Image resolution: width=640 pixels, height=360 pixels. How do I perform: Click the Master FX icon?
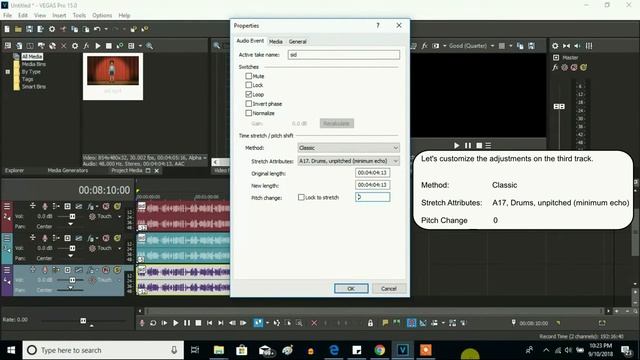(x=555, y=67)
